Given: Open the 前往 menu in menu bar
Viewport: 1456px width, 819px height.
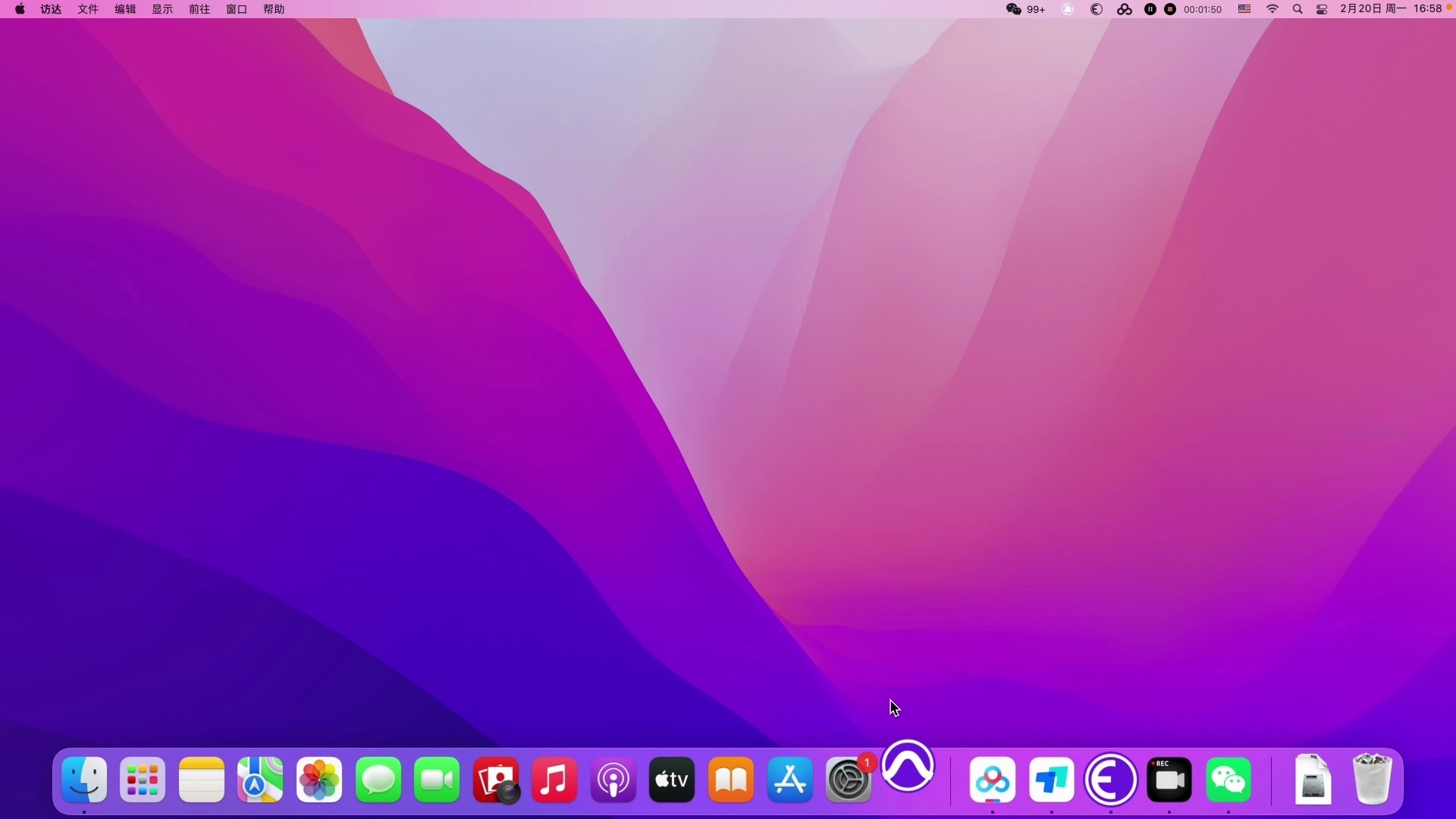Looking at the screenshot, I should tap(199, 9).
